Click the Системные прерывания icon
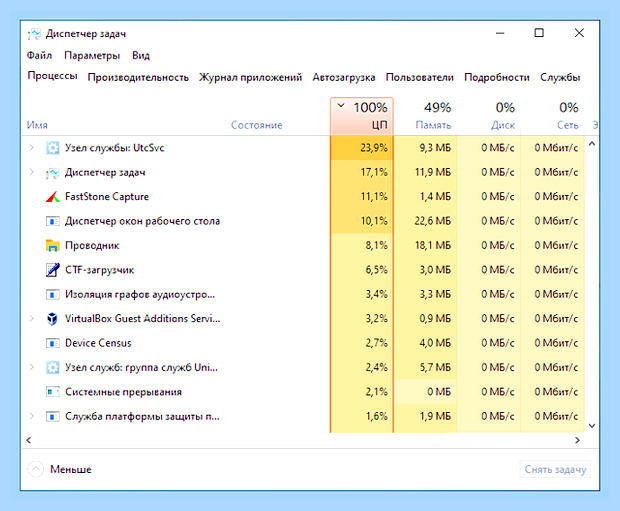This screenshot has height=511, width=620. [53, 392]
